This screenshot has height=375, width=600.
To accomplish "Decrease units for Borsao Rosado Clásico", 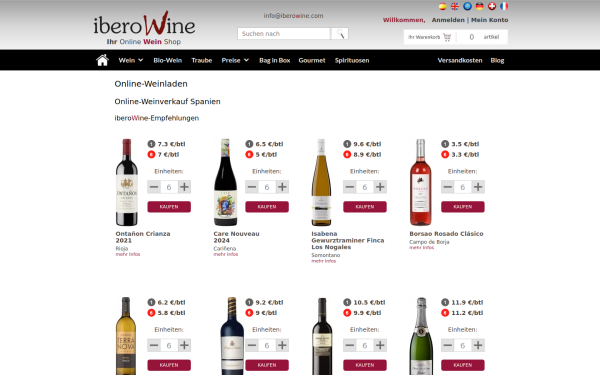I will click(448, 187).
